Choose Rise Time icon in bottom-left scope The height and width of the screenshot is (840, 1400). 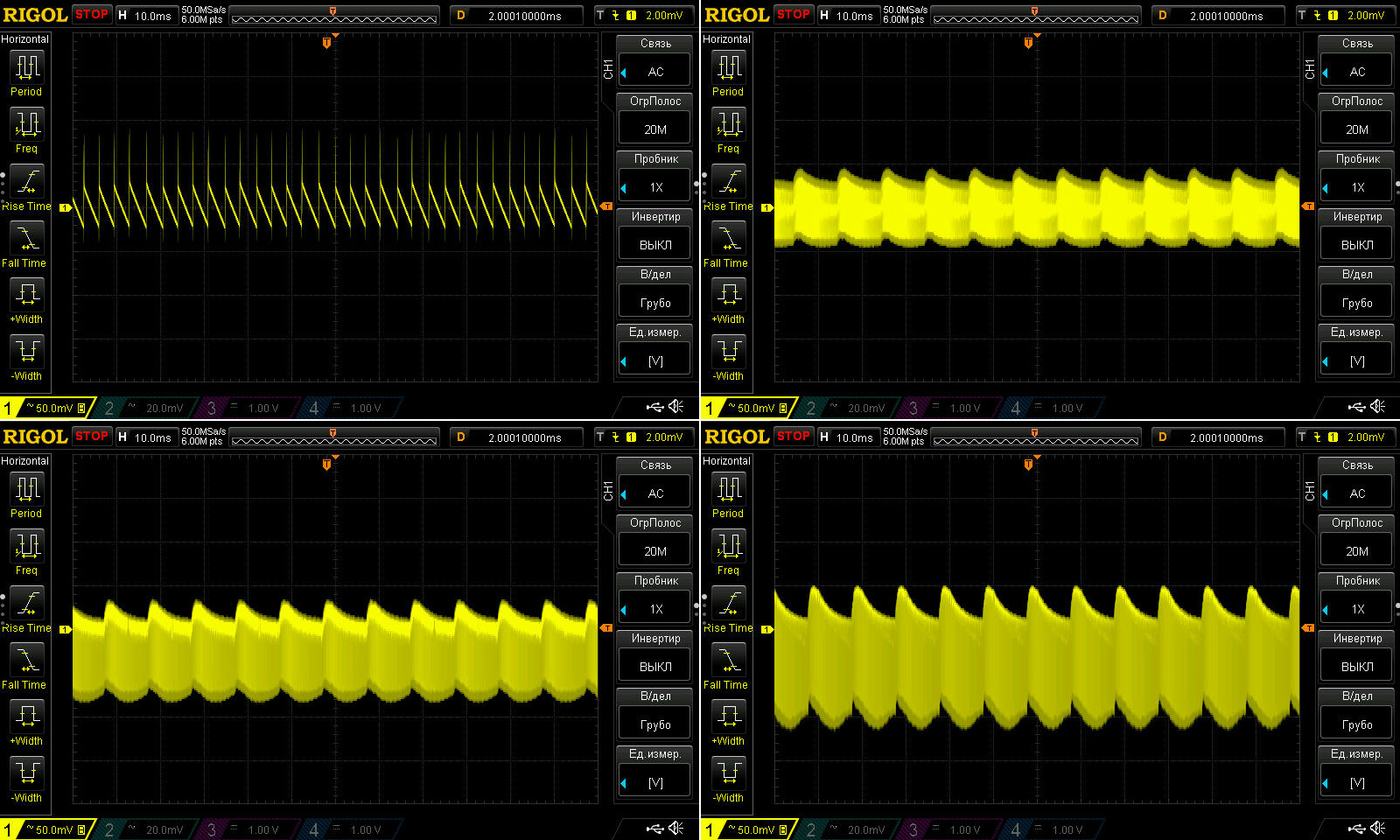tap(26, 604)
